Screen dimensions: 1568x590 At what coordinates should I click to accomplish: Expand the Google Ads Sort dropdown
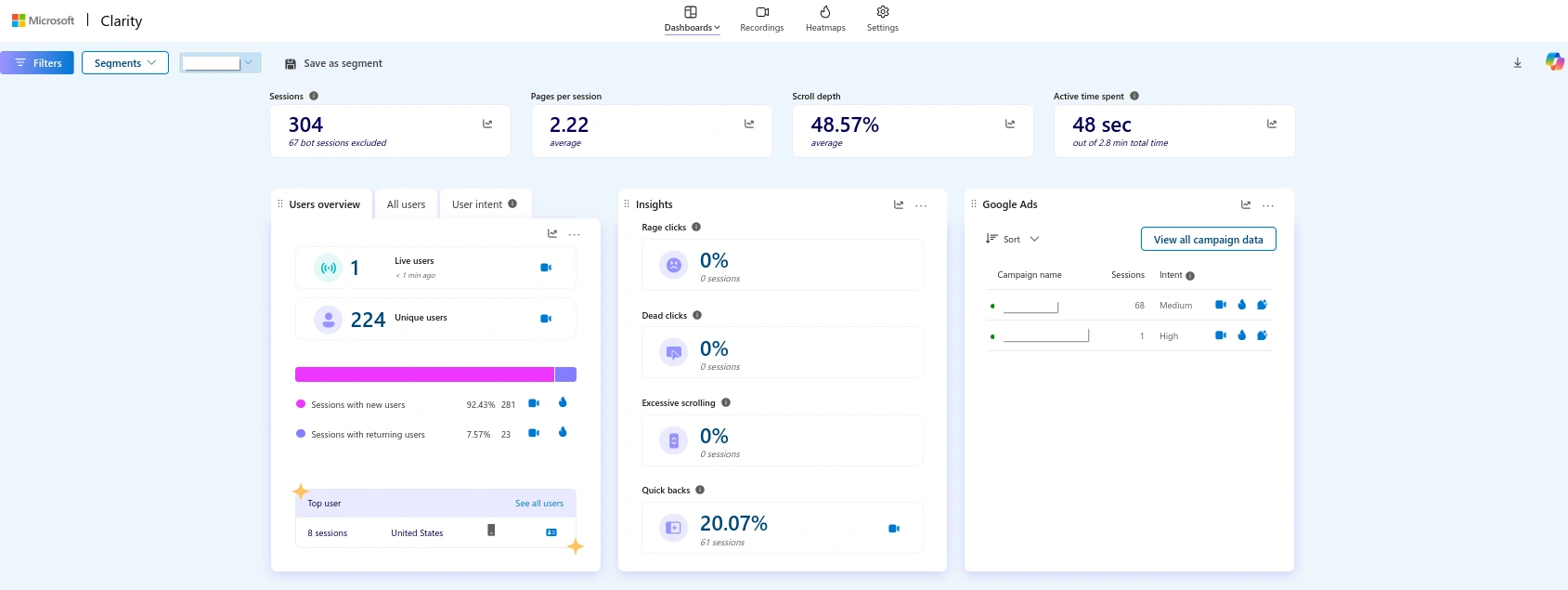(x=1013, y=240)
